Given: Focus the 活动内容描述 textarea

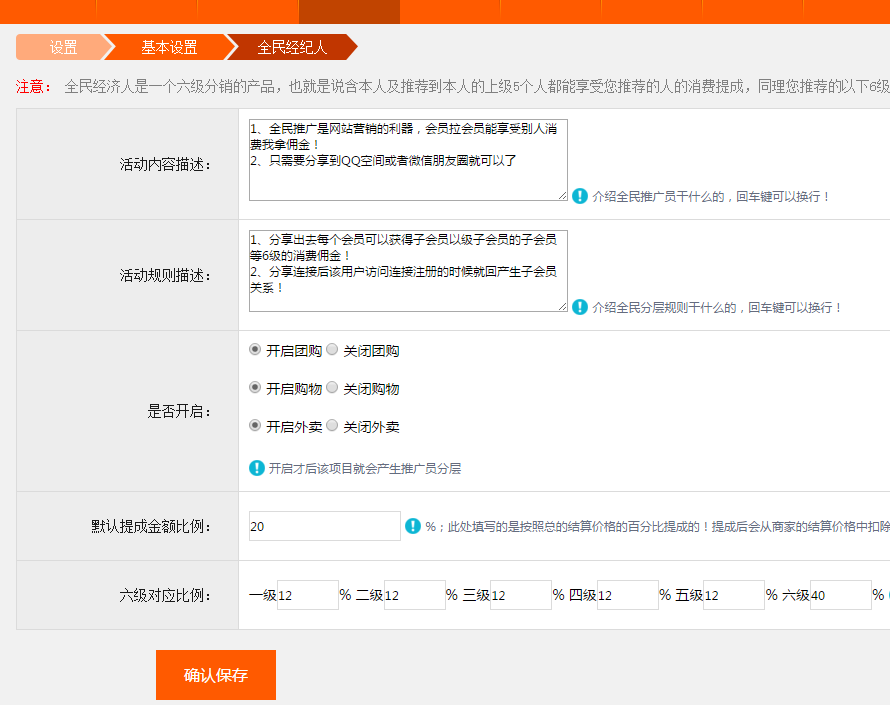Looking at the screenshot, I should (408, 160).
